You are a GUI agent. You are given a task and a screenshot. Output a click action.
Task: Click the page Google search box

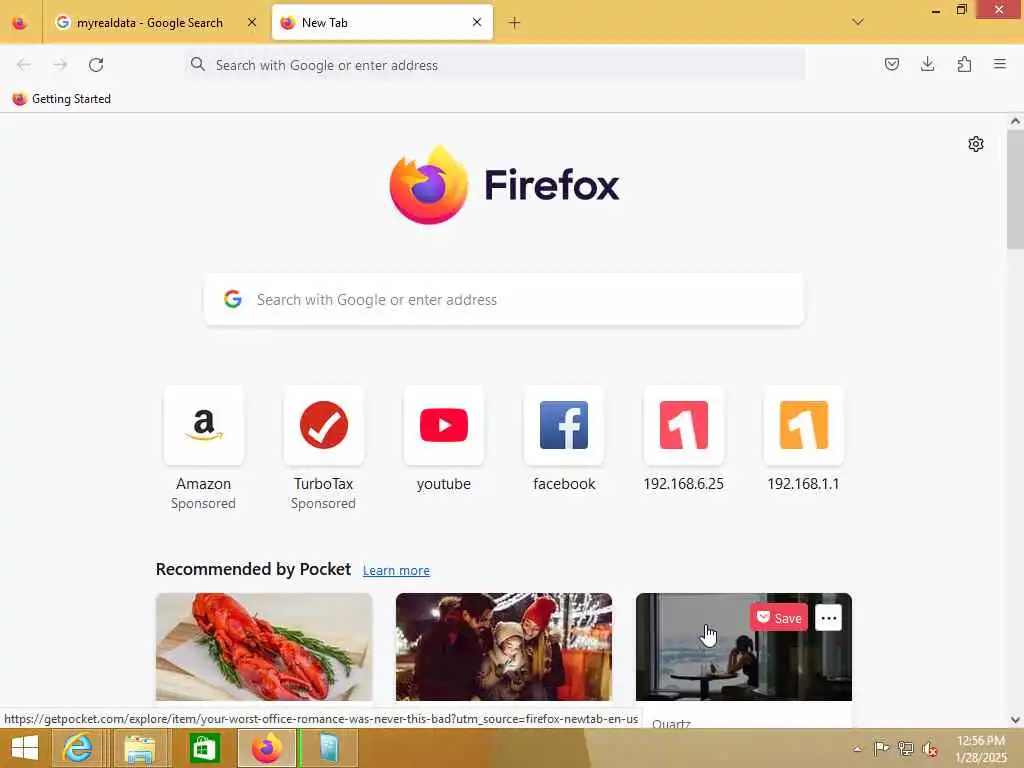tap(504, 299)
